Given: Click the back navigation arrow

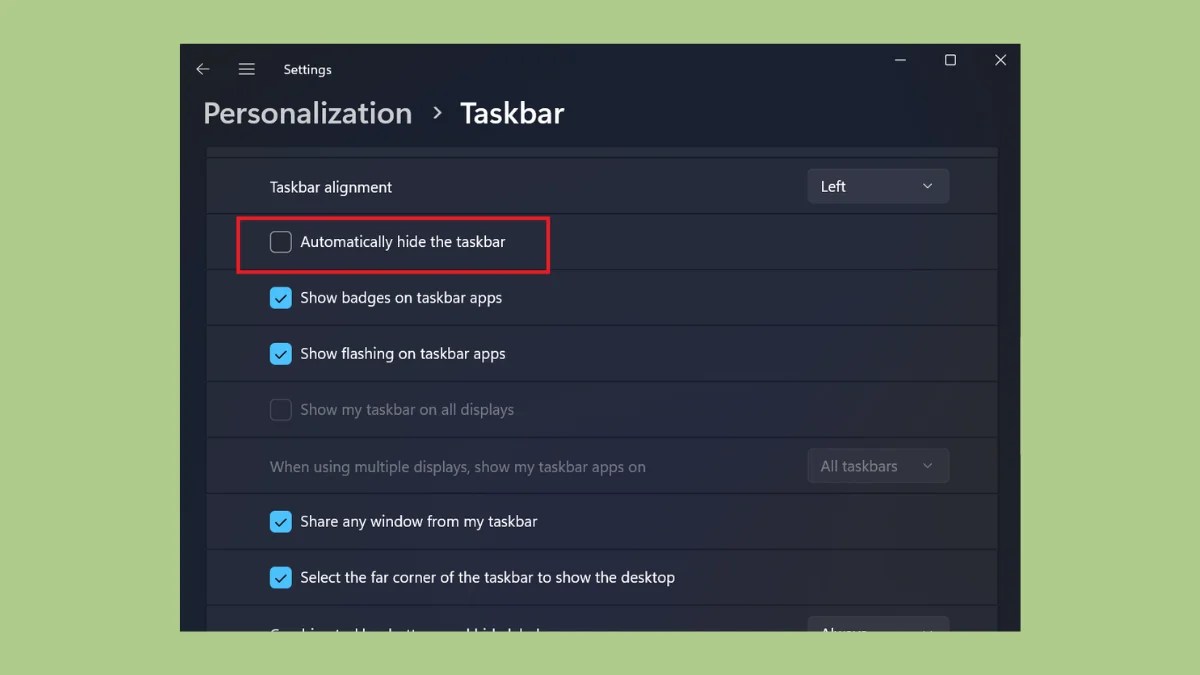Looking at the screenshot, I should click(203, 68).
